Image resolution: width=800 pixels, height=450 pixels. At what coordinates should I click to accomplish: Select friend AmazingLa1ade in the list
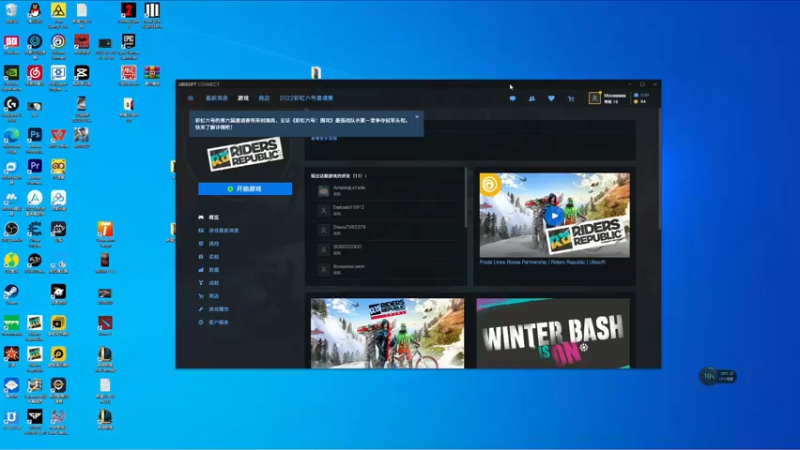[x=388, y=191]
